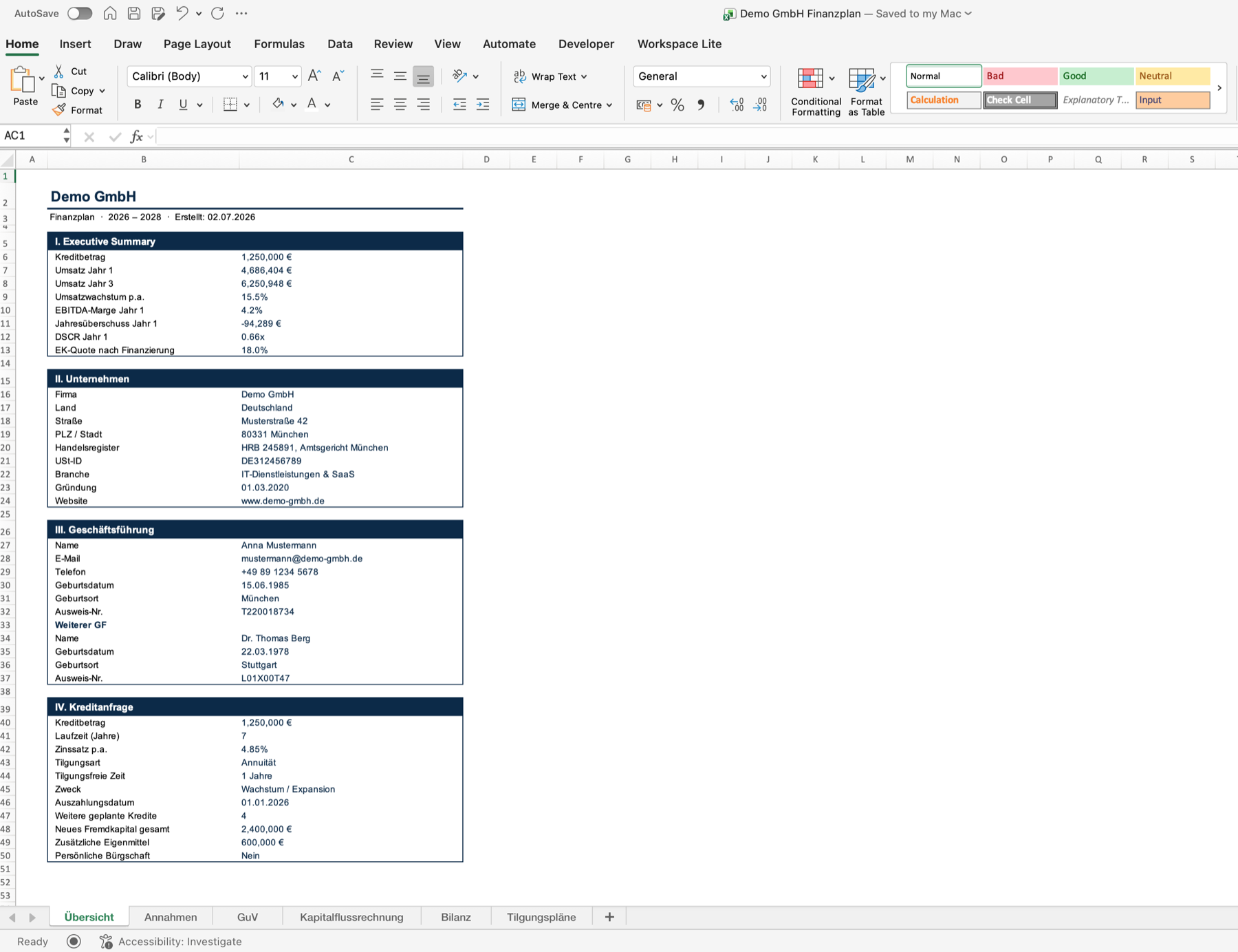Apply comma style

point(701,105)
